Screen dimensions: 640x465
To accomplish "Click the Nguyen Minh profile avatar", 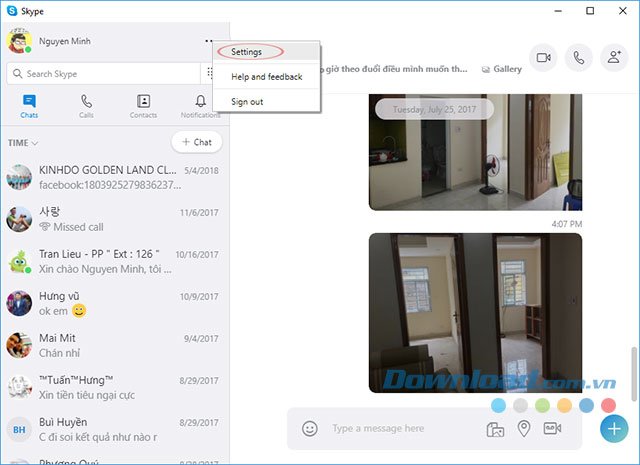I will coord(19,41).
